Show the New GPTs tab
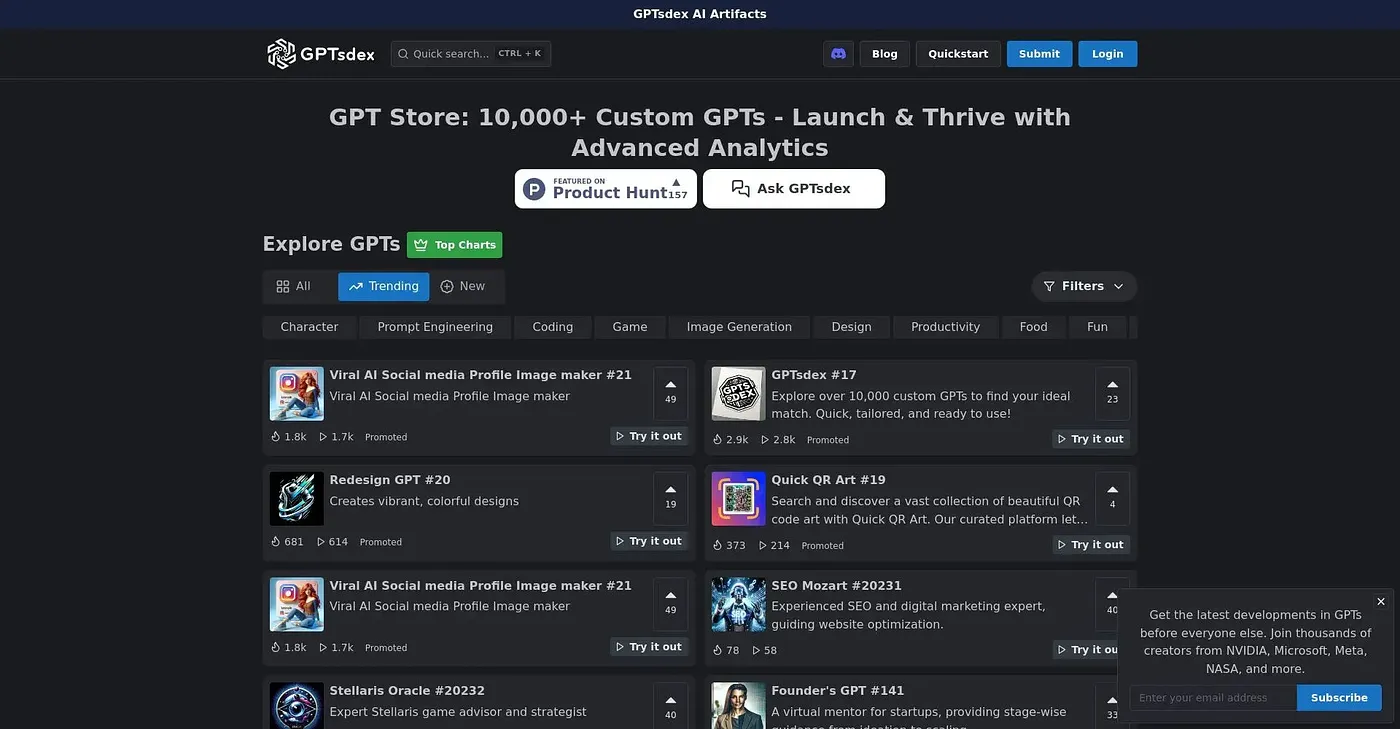This screenshot has width=1400, height=729. 463,287
